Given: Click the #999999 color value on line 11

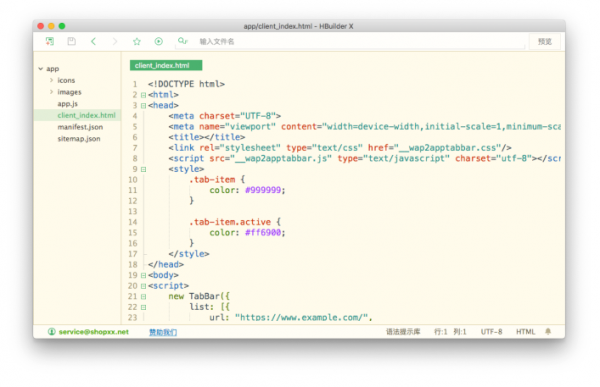Looking at the screenshot, I should [263, 190].
